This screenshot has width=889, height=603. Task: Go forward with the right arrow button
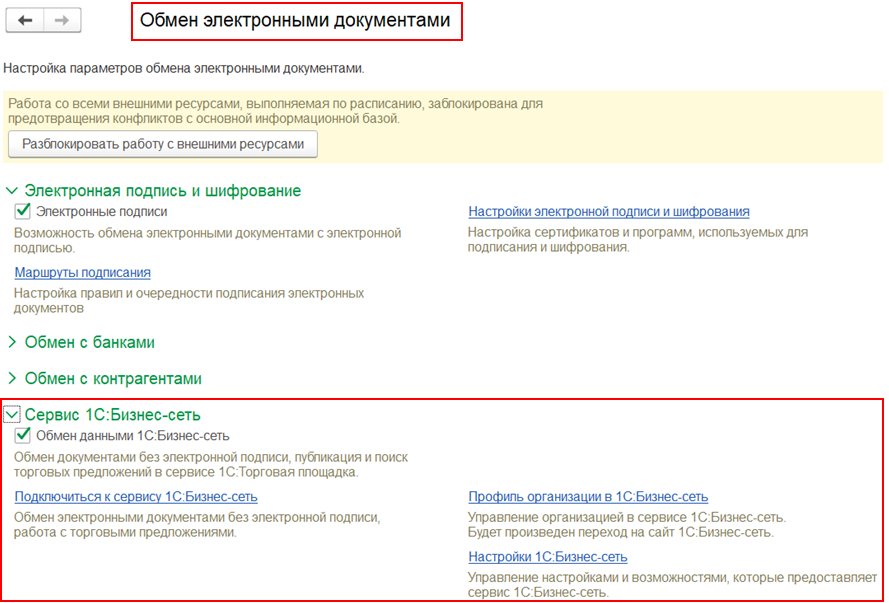(62, 20)
